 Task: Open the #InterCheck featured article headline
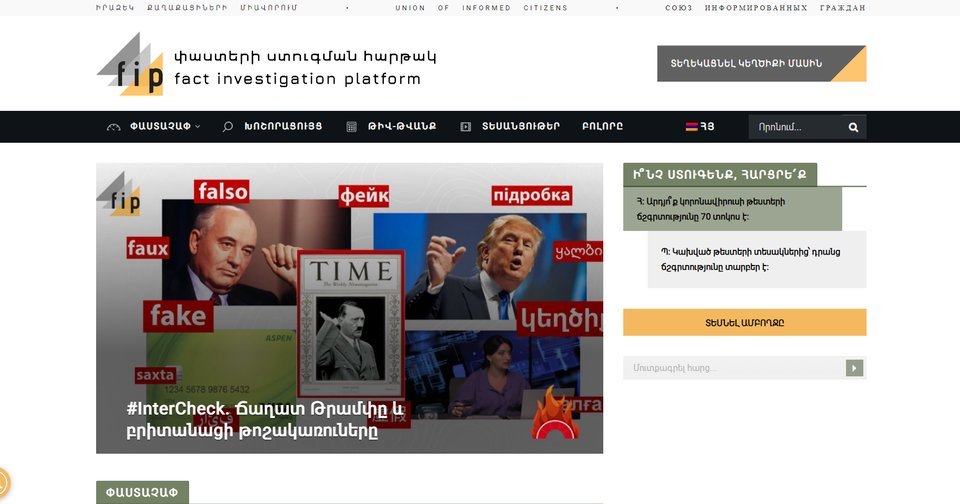[265, 420]
